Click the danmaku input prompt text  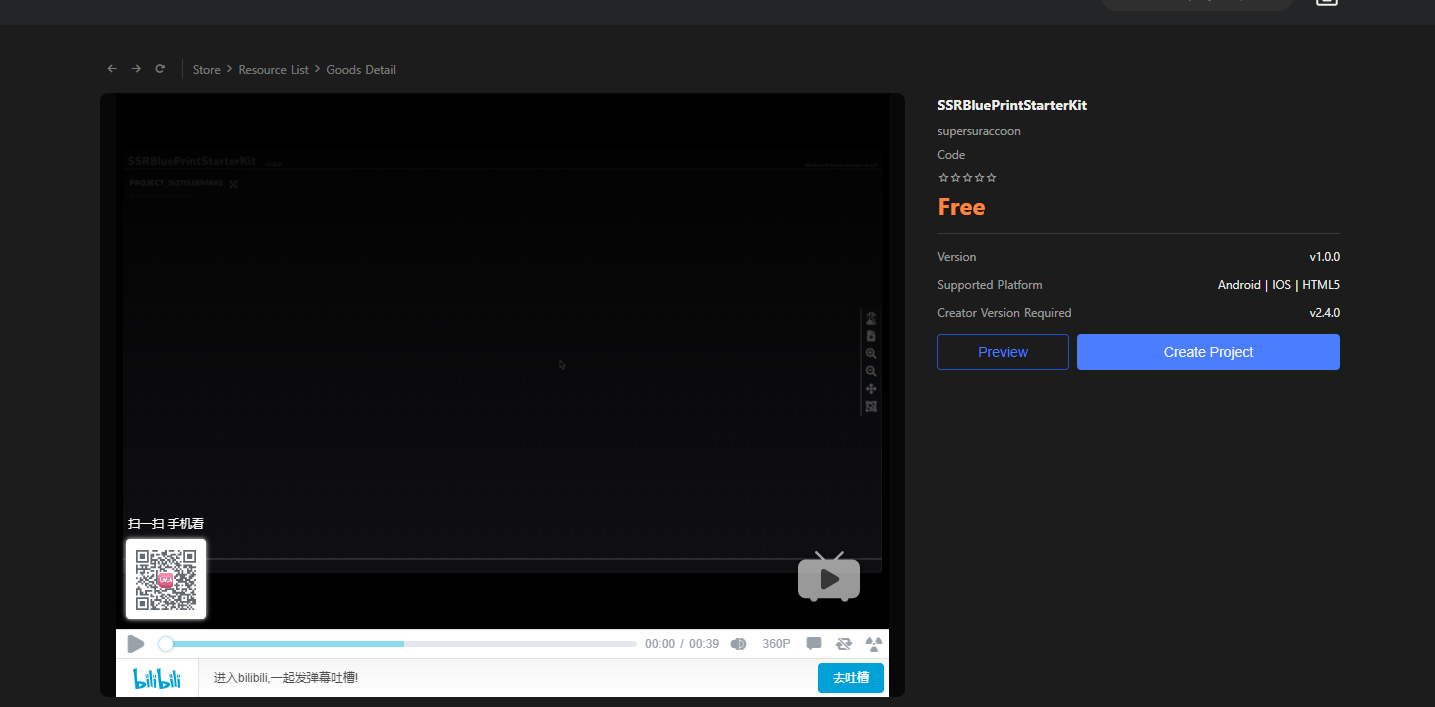286,678
